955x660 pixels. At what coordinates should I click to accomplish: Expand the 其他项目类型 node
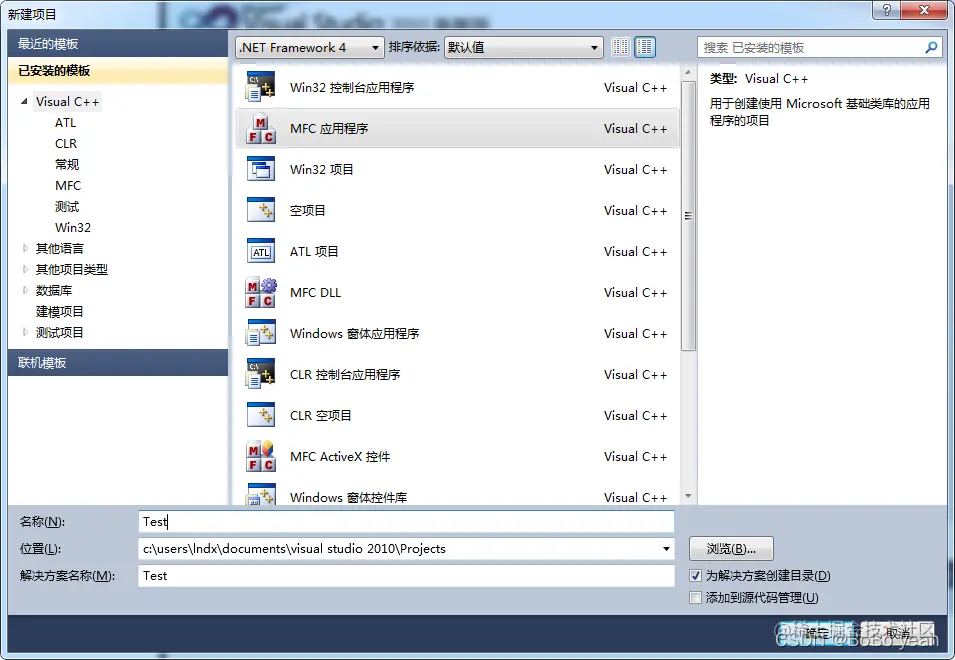(25, 269)
